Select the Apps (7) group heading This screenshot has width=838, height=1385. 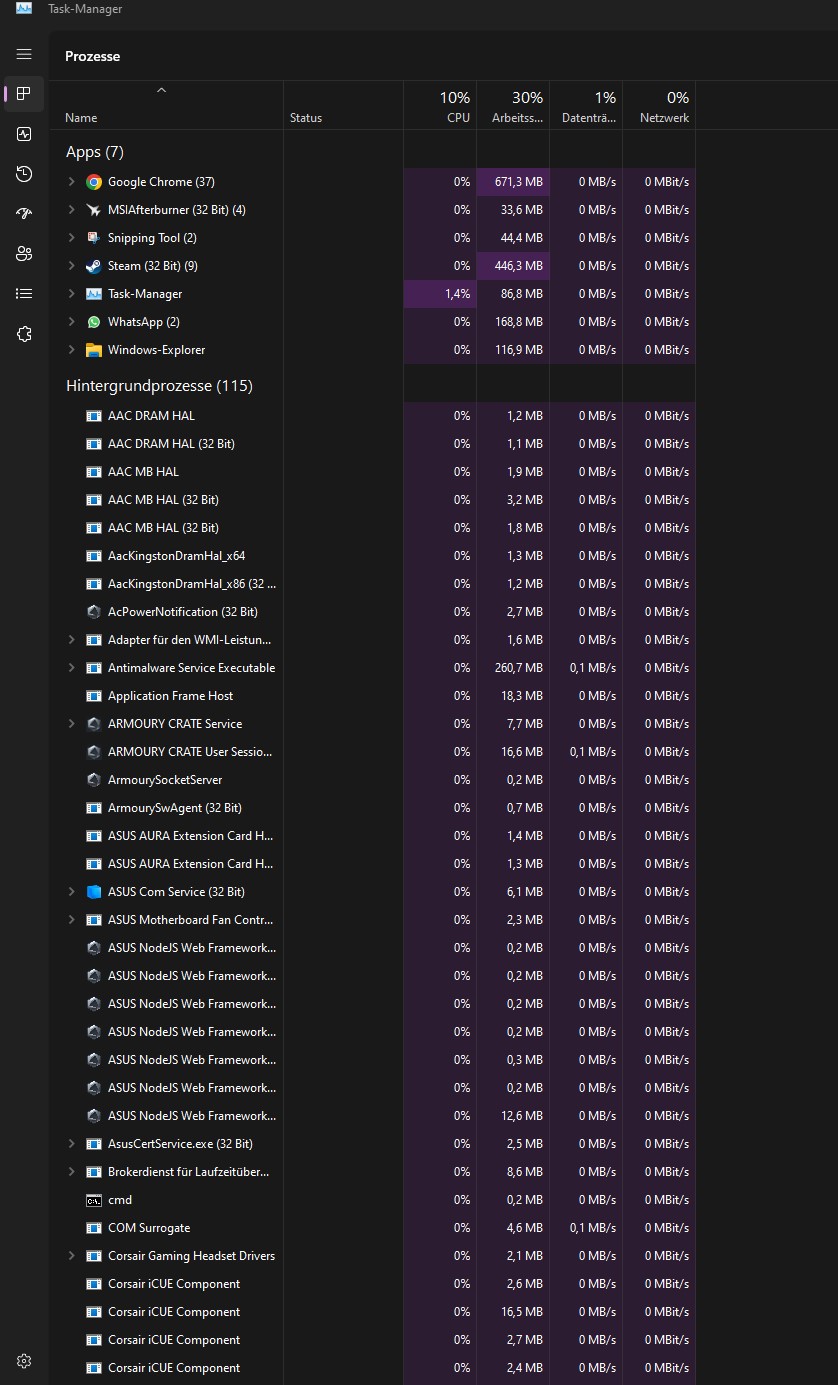pyautogui.click(x=95, y=152)
